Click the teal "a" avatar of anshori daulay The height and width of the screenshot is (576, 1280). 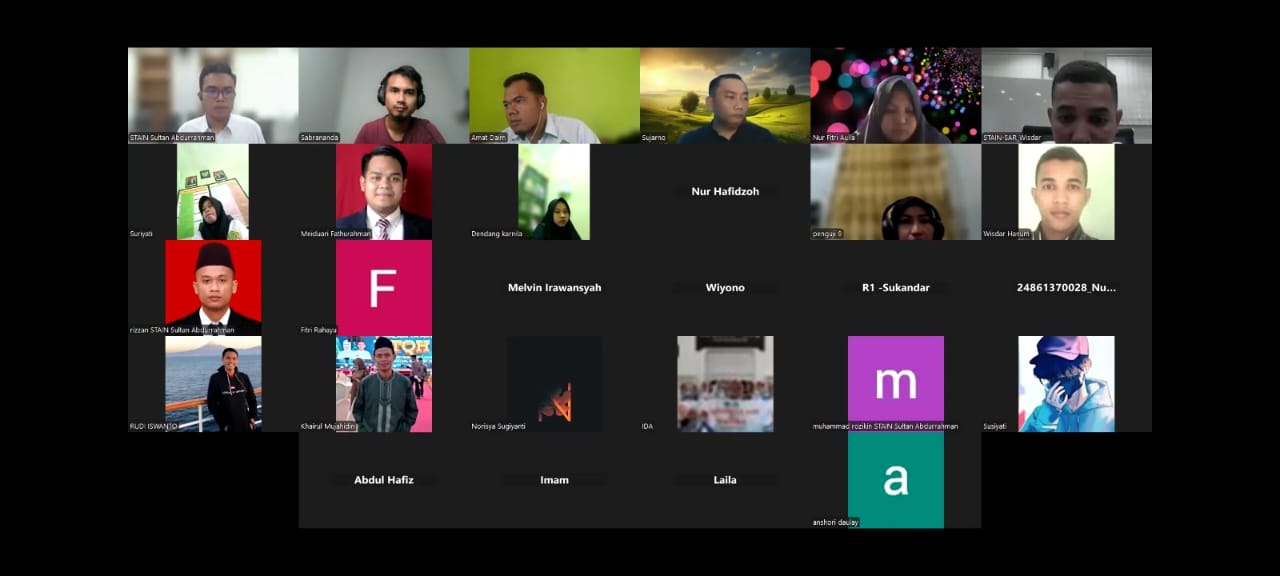coord(896,480)
